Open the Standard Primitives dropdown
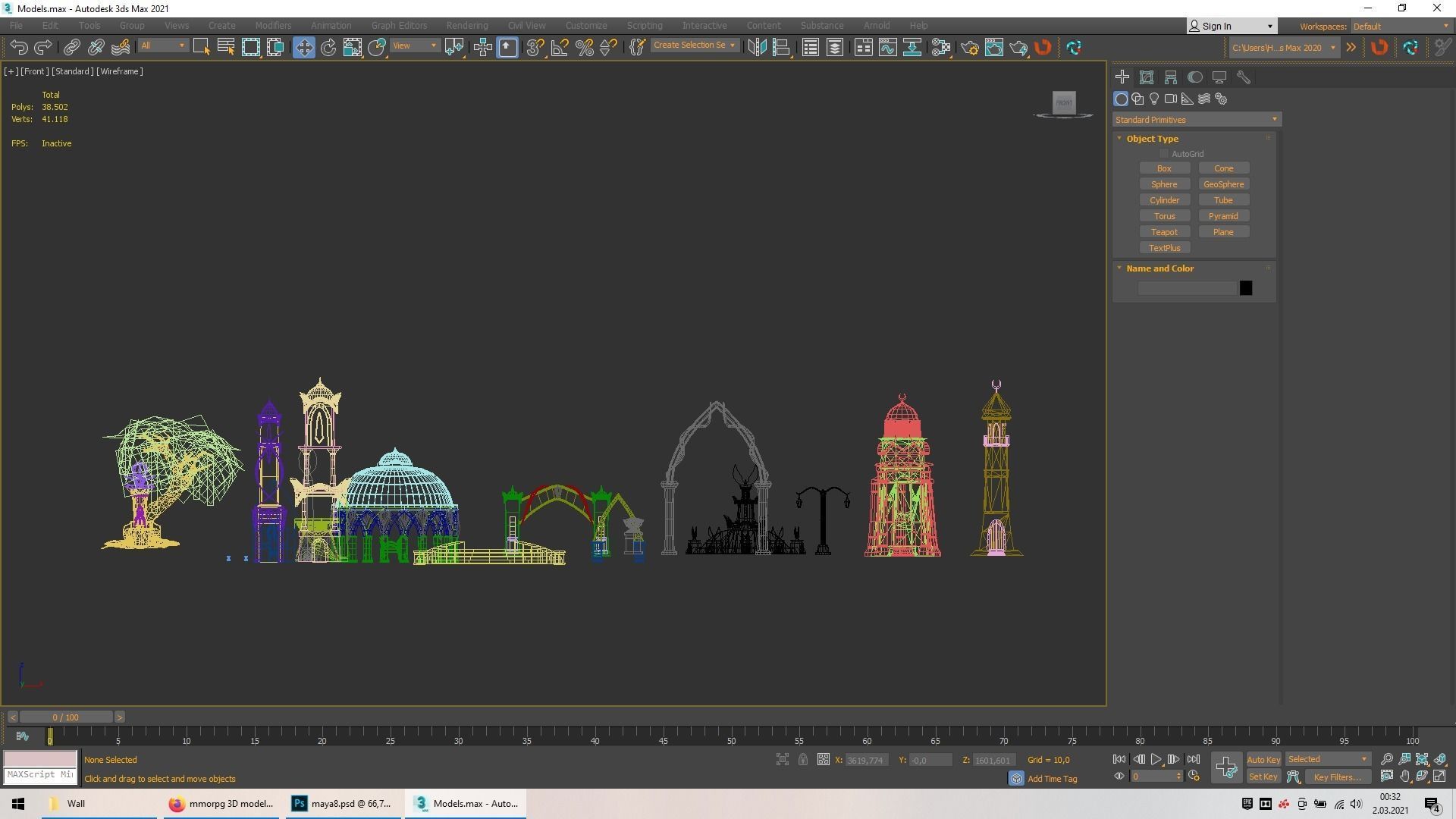Screen dimensions: 1456x819 click(x=1197, y=120)
